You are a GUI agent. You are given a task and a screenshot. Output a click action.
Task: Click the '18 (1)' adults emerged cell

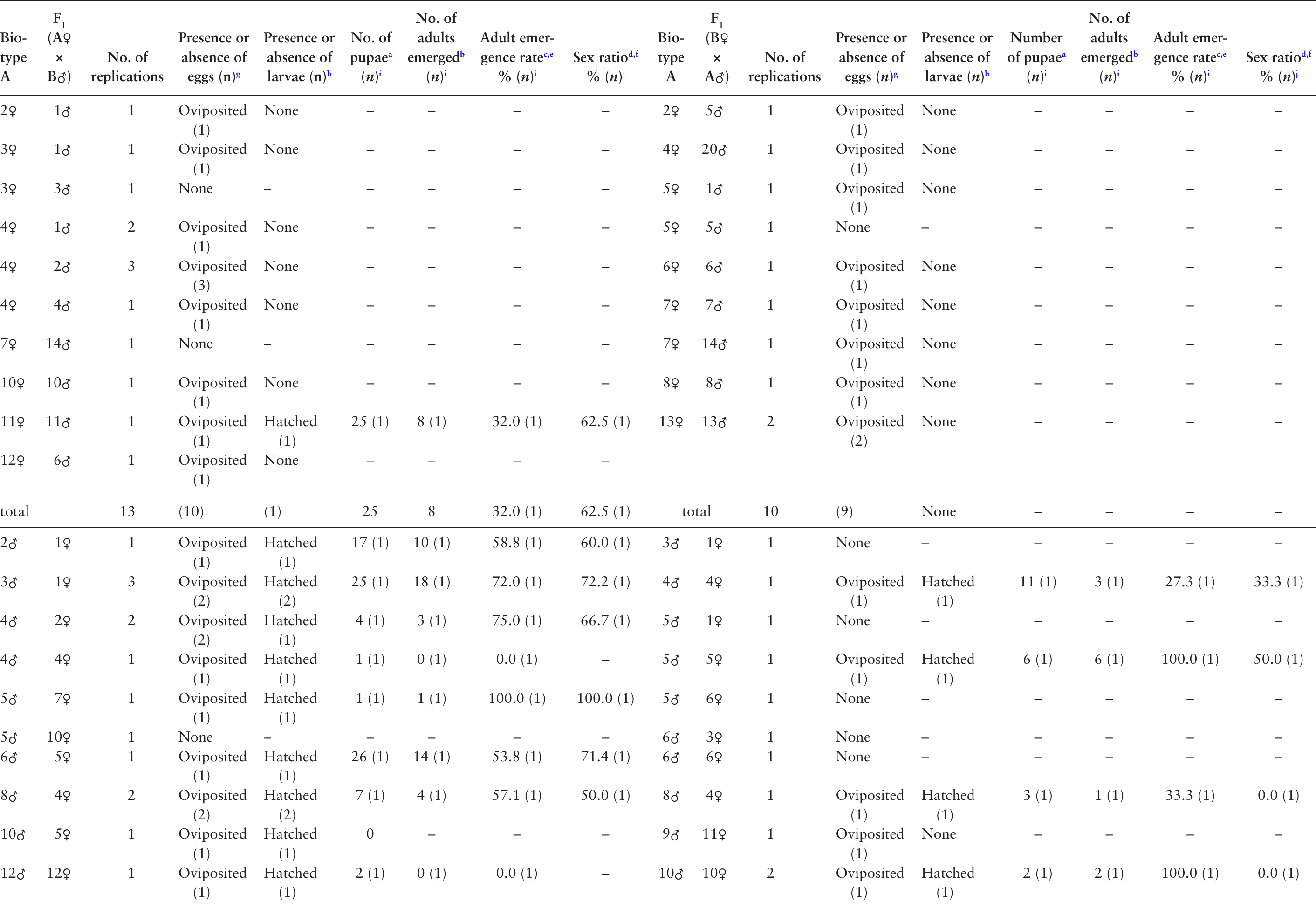click(432, 582)
